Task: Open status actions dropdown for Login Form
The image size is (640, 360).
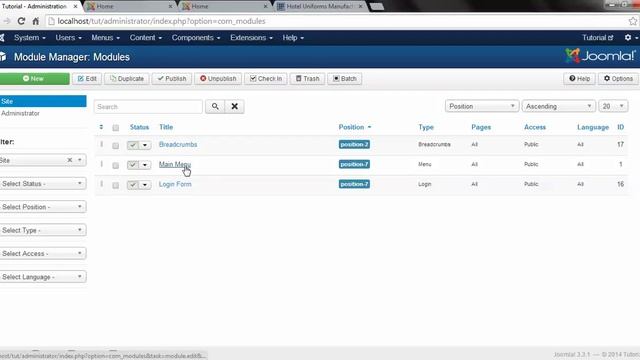Action: click(145, 184)
